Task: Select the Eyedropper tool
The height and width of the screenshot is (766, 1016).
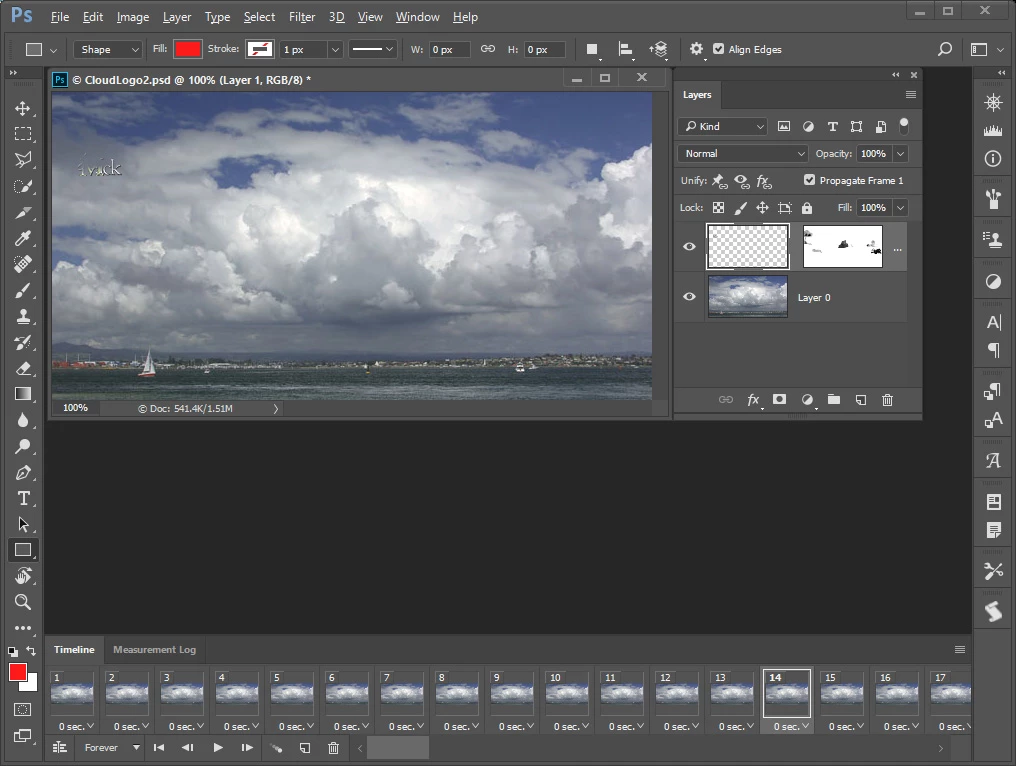Action: 23,238
